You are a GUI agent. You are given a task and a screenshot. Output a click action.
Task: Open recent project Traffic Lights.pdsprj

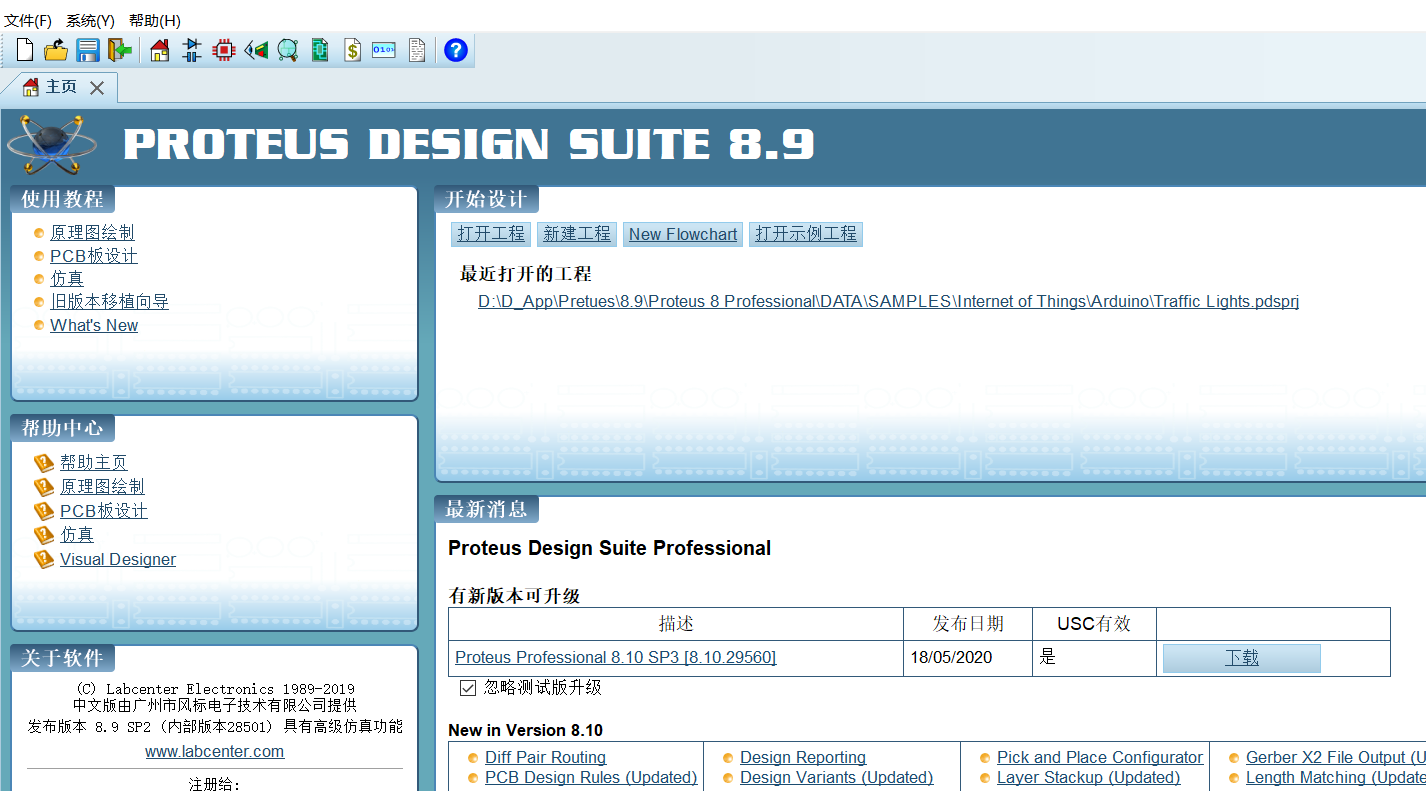889,301
